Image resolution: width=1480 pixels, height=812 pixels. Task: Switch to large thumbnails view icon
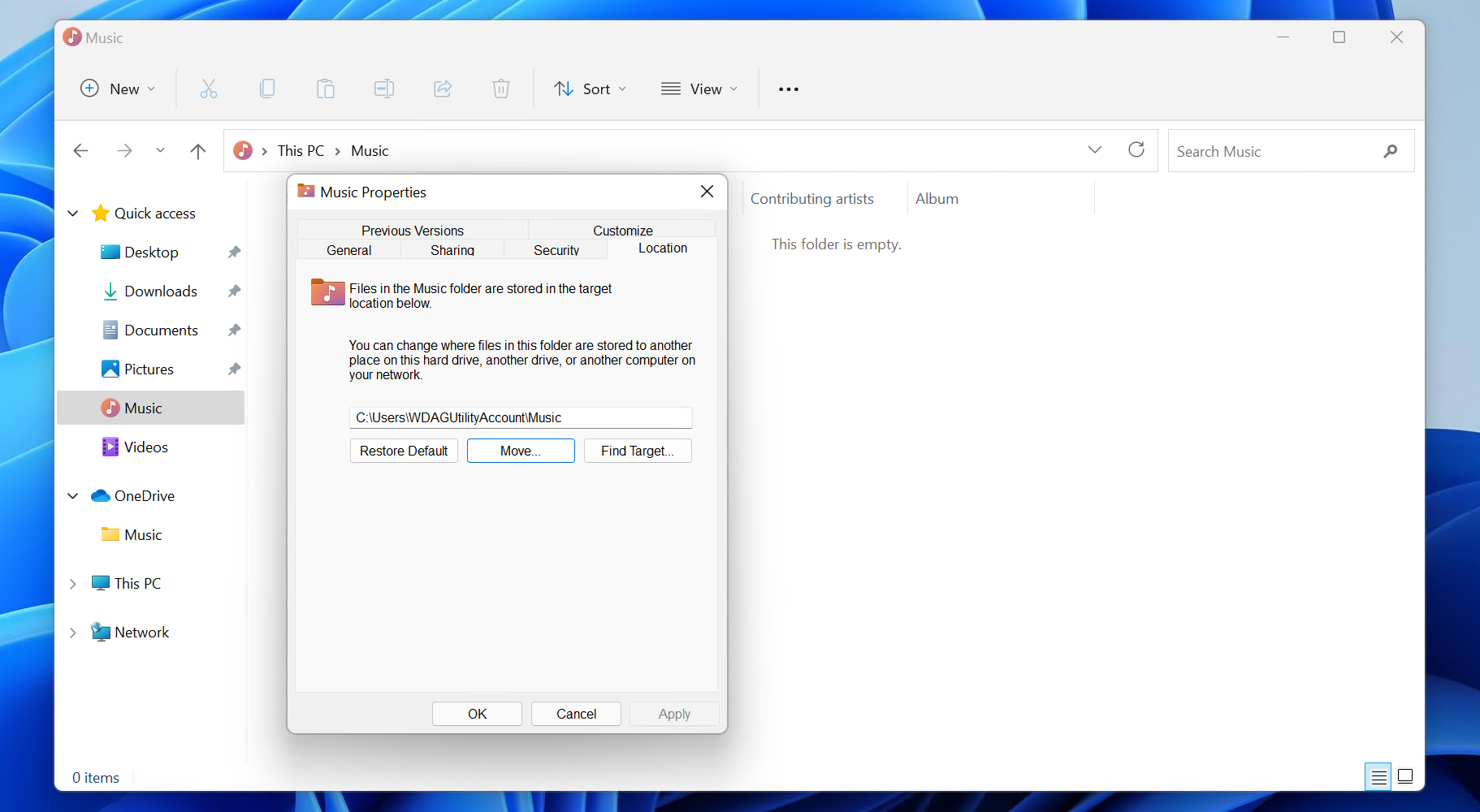pos(1405,777)
